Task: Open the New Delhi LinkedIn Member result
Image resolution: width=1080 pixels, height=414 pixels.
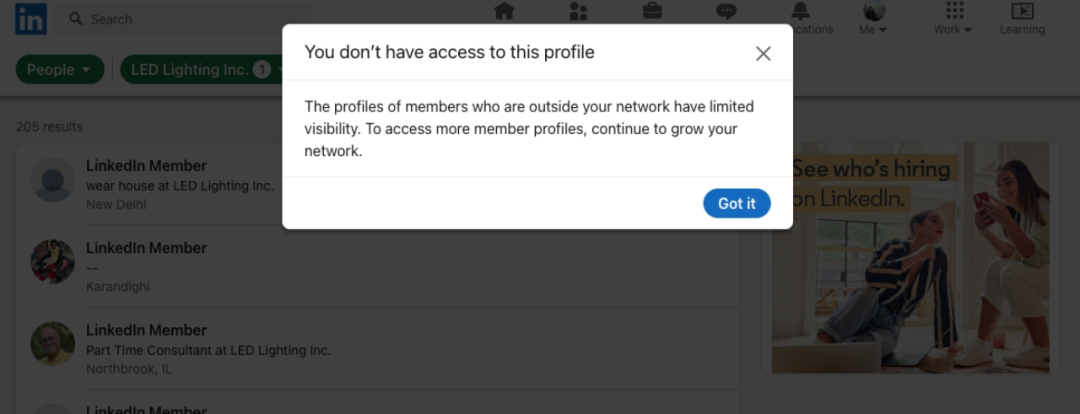Action: [x=146, y=166]
